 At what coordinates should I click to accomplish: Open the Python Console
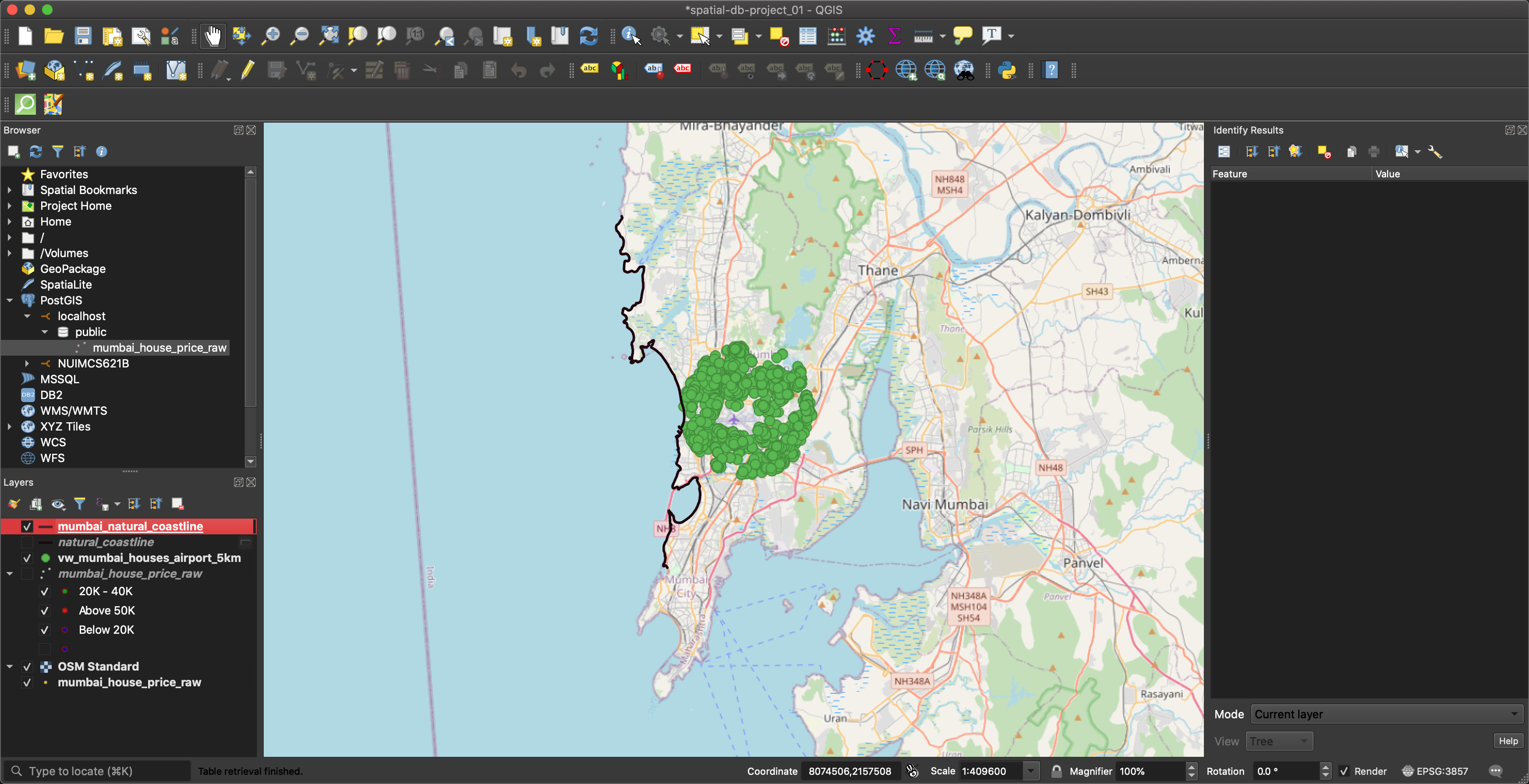pyautogui.click(x=1007, y=71)
